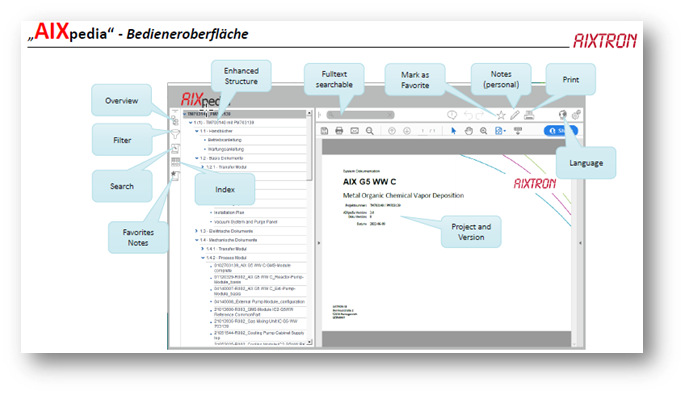Open Betriebsanleitung document in tree

225,140
